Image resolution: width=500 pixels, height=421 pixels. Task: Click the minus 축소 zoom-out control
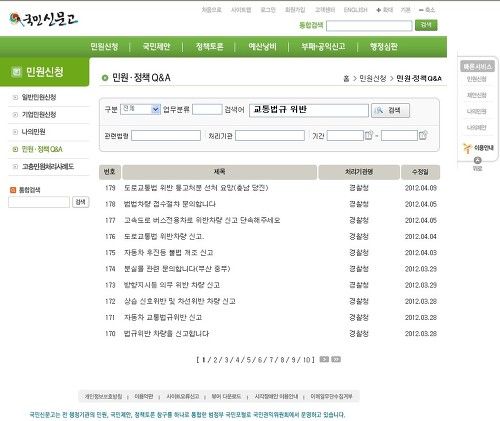pos(427,10)
